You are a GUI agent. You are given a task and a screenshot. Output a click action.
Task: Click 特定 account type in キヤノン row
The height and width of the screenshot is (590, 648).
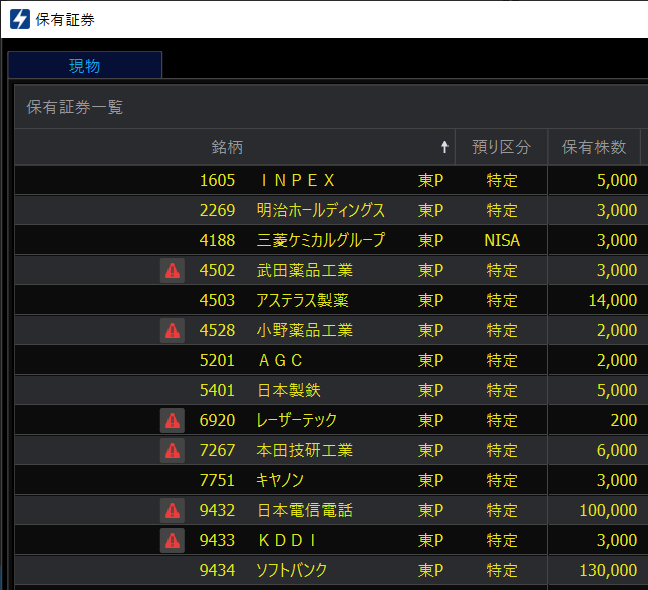pyautogui.click(x=502, y=481)
